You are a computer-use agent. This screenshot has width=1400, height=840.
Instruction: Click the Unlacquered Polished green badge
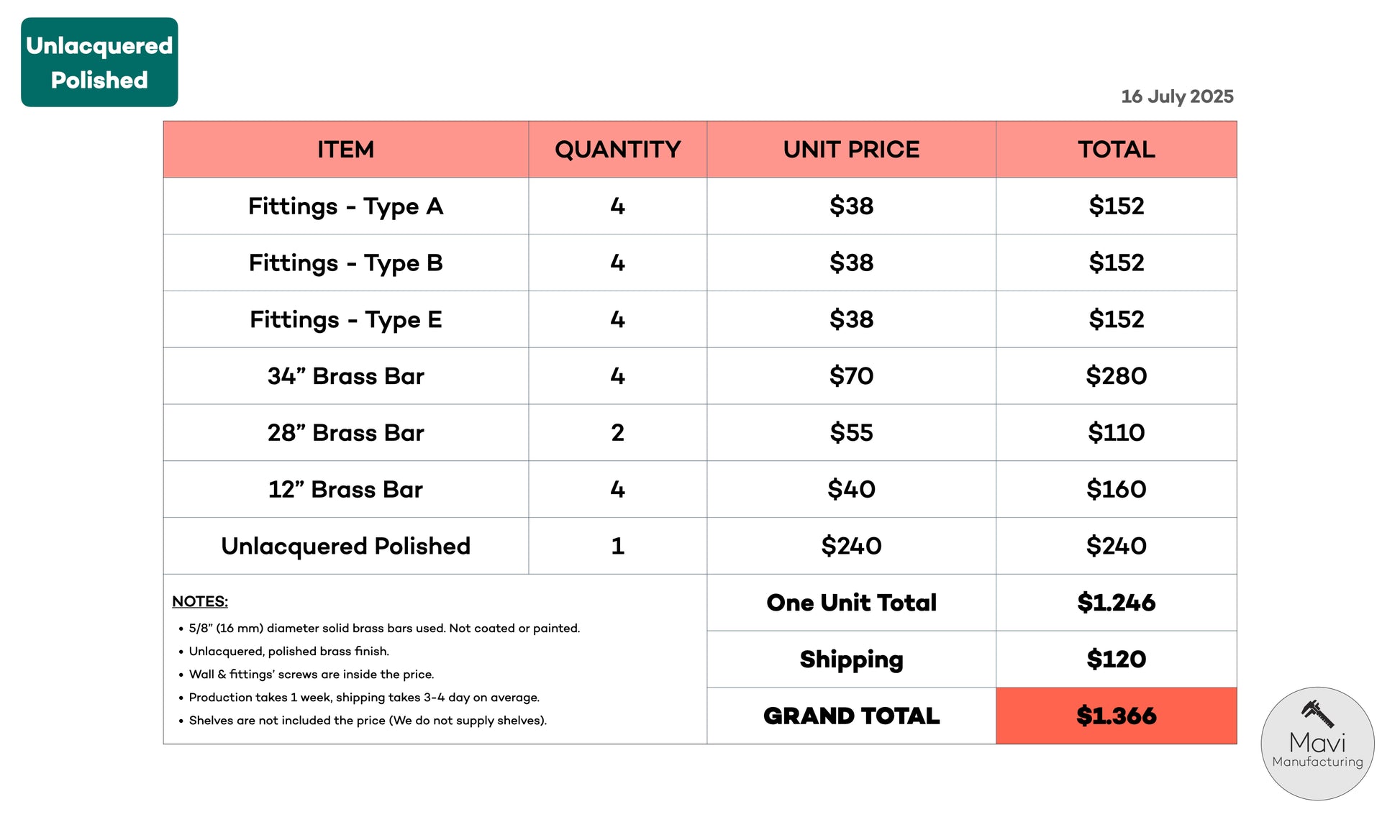tap(99, 63)
